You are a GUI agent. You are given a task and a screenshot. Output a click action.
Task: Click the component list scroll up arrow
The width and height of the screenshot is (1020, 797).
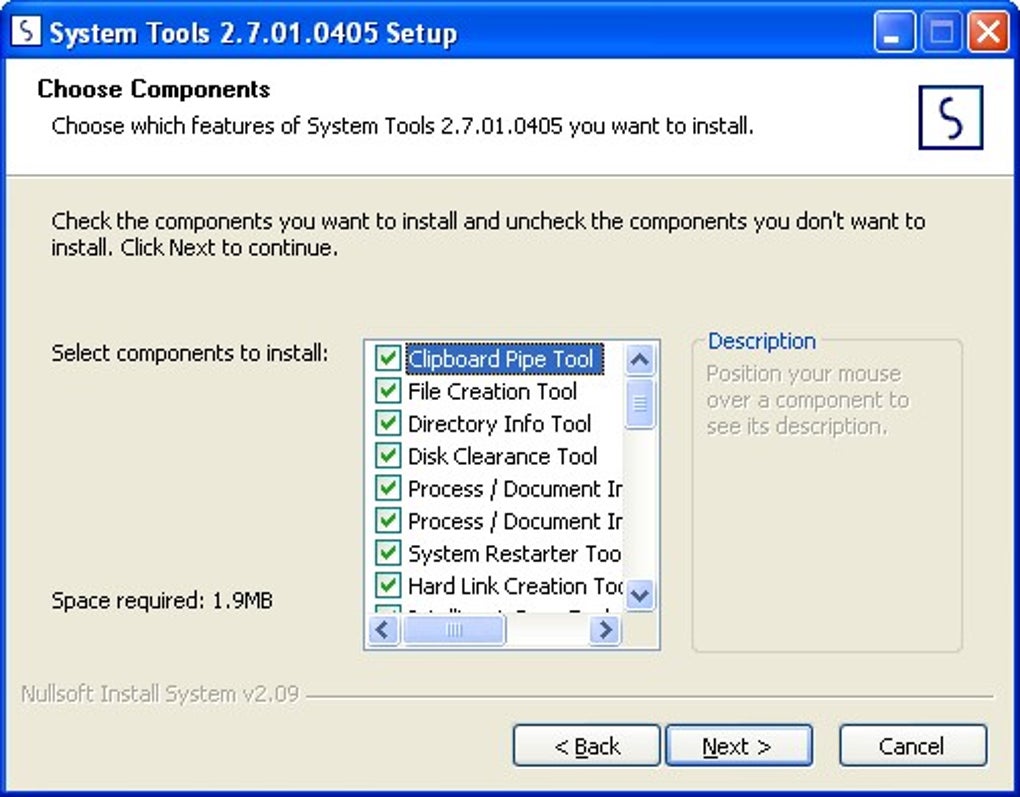[x=640, y=359]
